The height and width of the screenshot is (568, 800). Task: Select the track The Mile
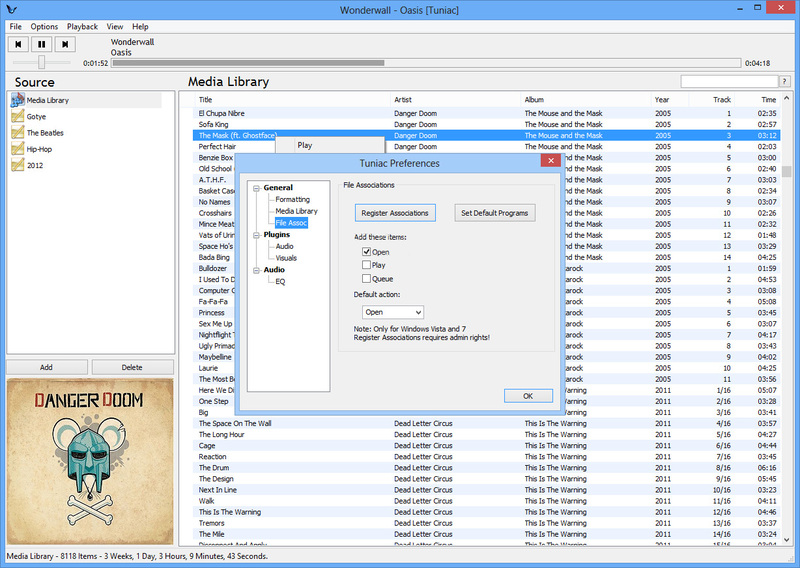click(485, 534)
